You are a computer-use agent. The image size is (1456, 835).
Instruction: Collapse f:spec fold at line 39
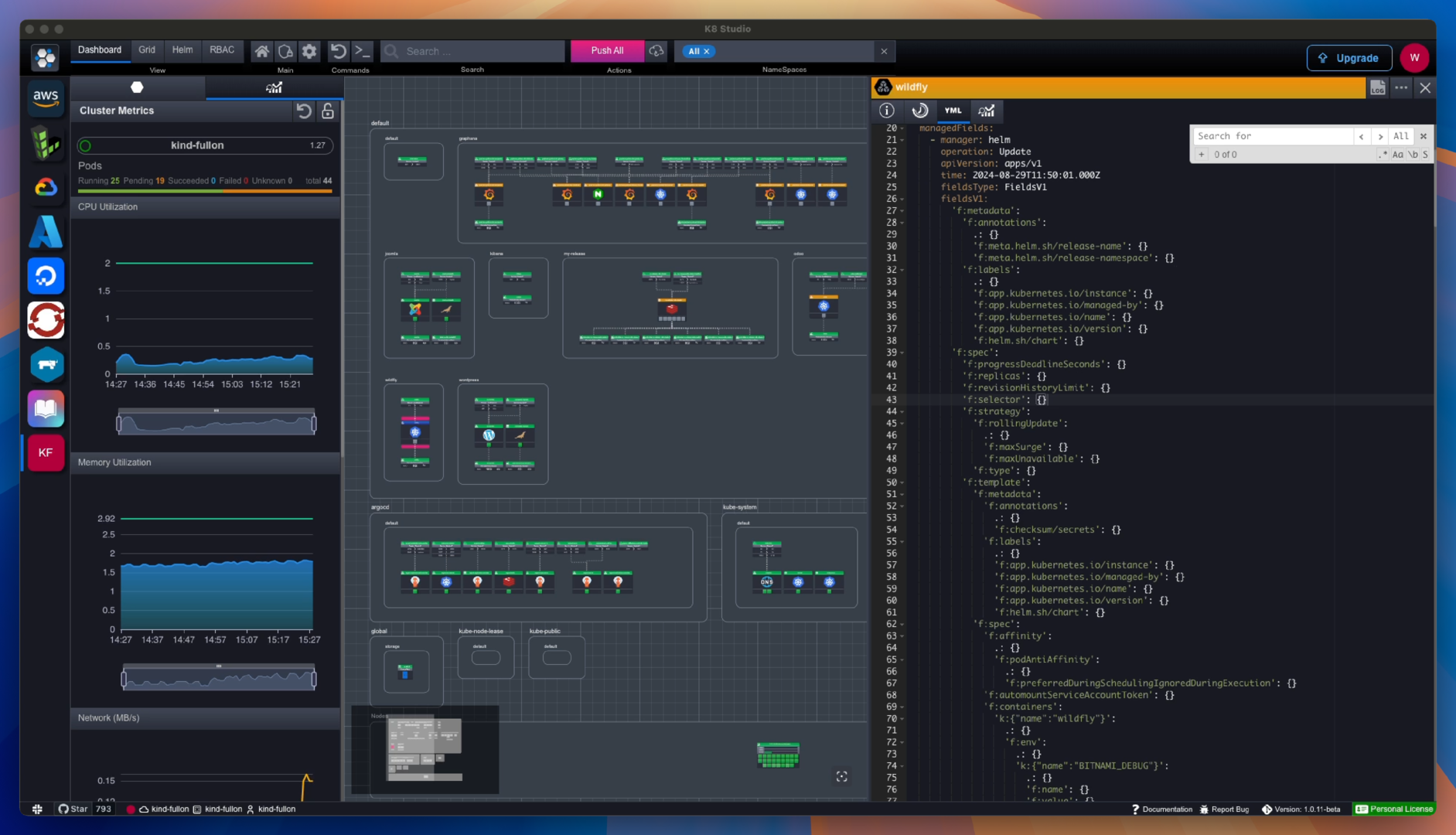[x=902, y=353]
